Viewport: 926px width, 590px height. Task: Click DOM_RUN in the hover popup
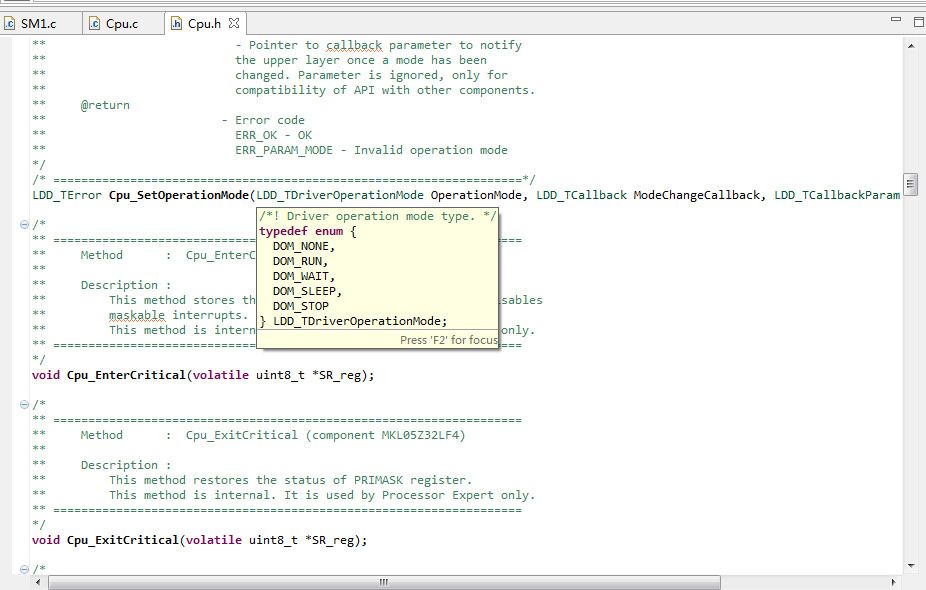pyautogui.click(x=300, y=261)
